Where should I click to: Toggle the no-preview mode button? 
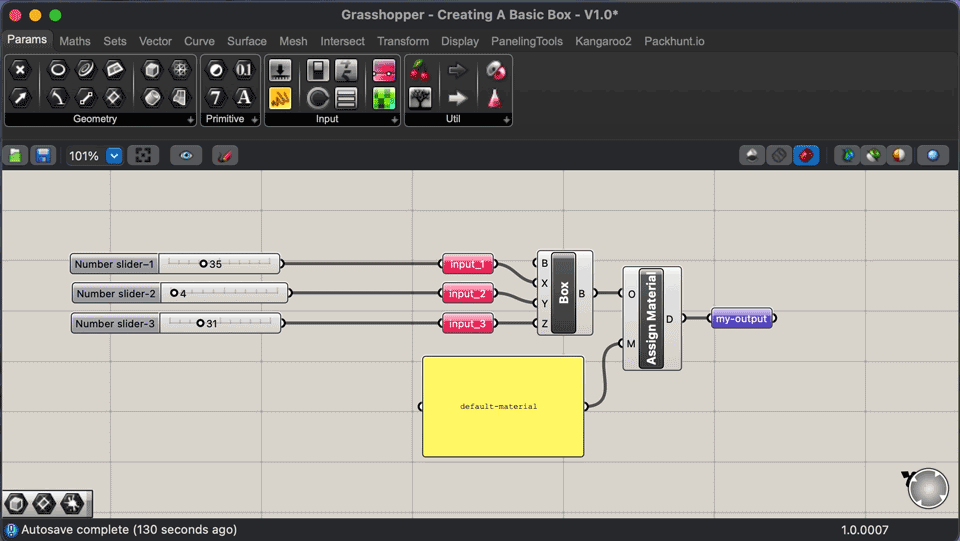(752, 155)
